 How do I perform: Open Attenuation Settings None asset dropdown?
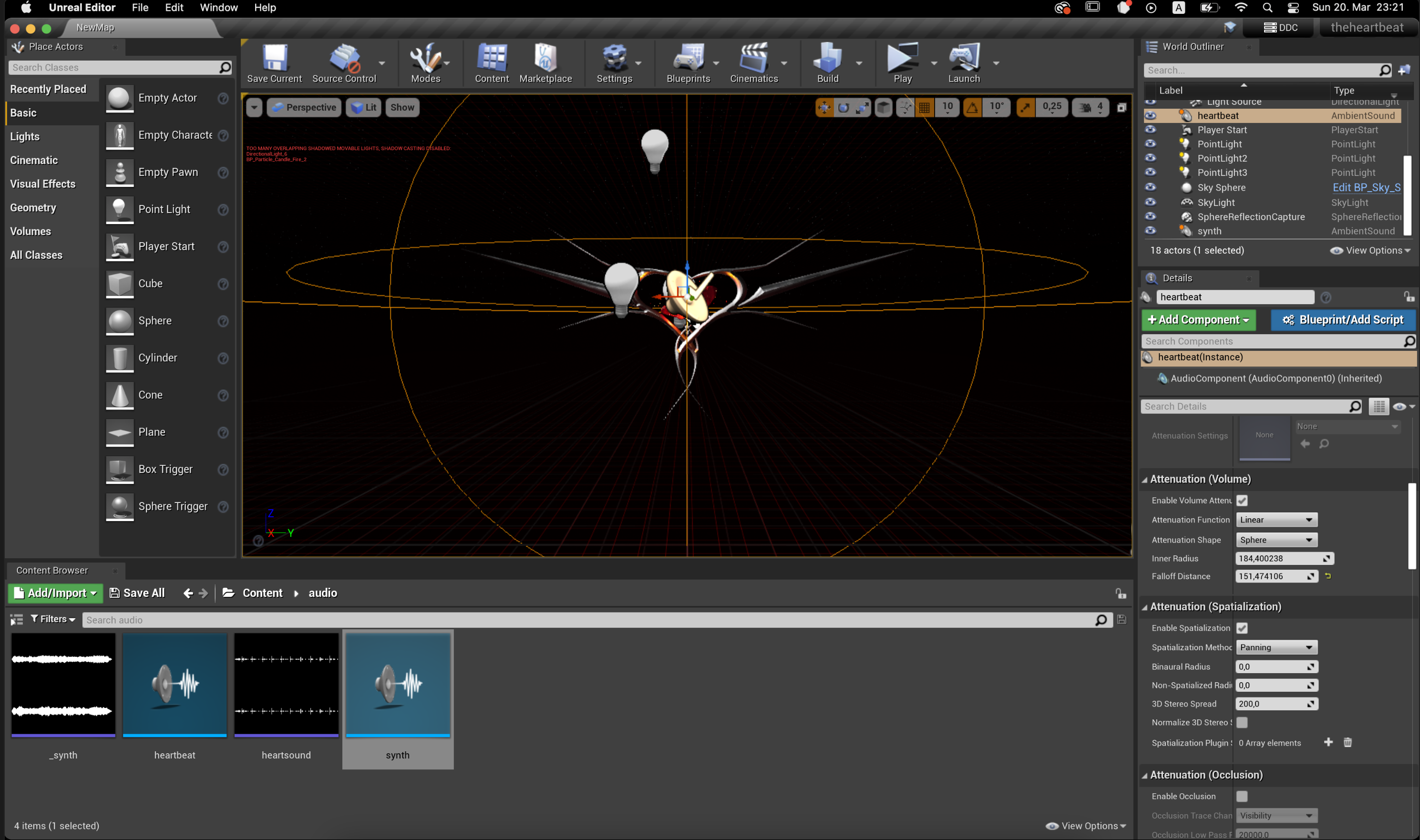pyautogui.click(x=1347, y=426)
